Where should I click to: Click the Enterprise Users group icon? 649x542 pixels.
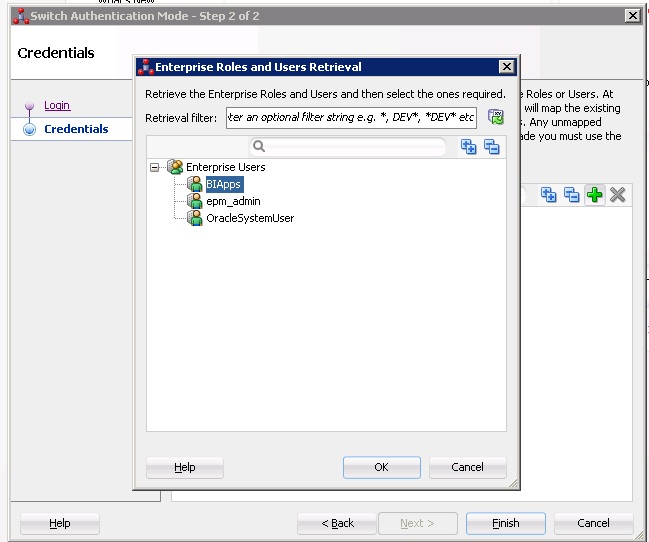click(x=175, y=166)
